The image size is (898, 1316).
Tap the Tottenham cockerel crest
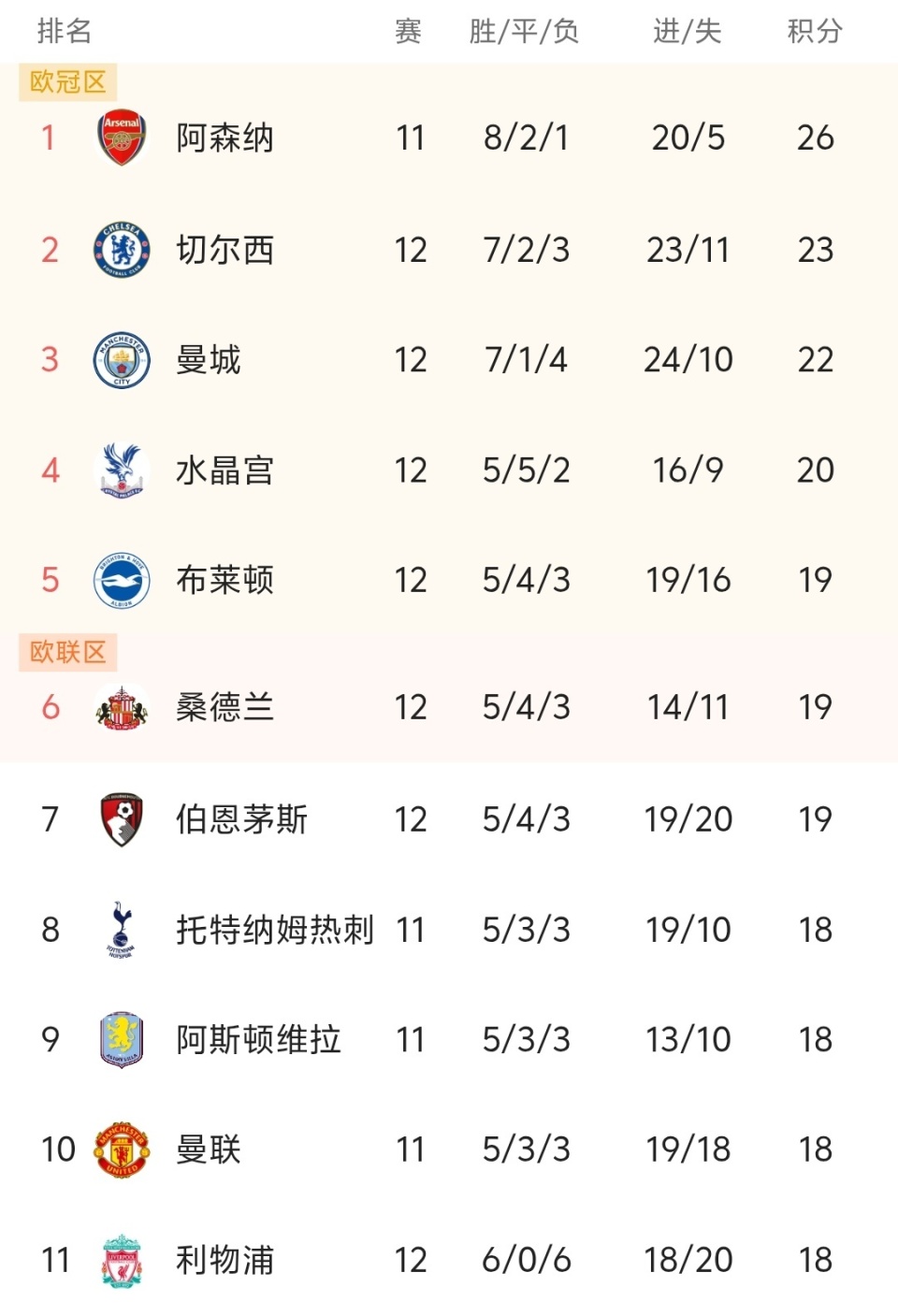(x=122, y=930)
